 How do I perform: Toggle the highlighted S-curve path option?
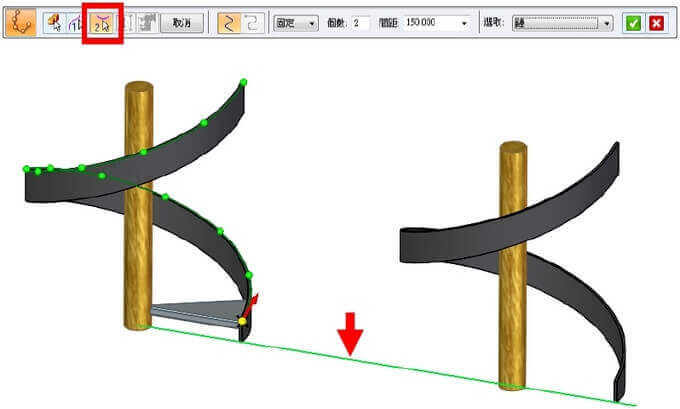pos(228,22)
